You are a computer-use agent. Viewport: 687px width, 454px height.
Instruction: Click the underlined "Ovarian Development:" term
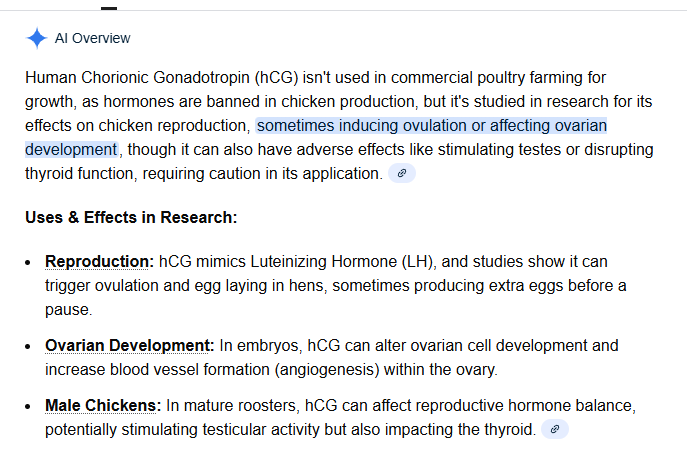129,346
